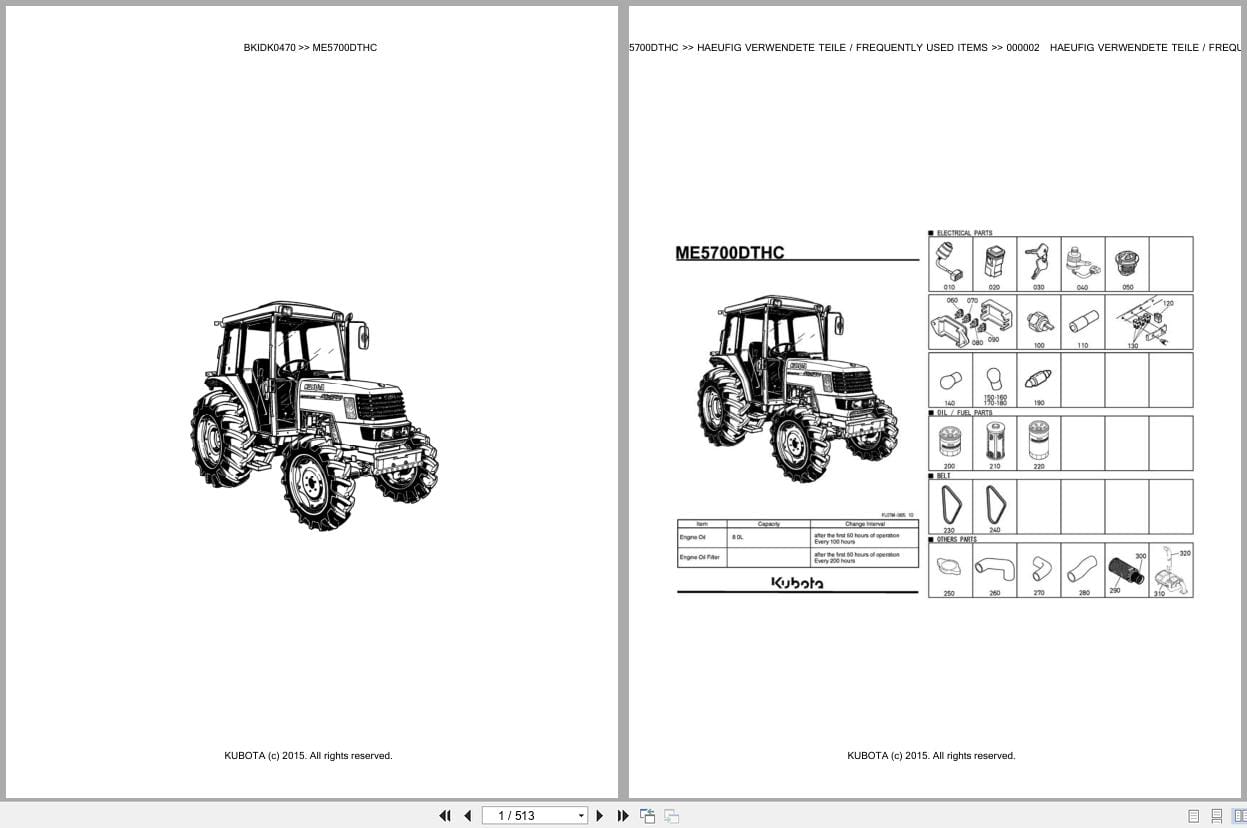Image resolution: width=1247 pixels, height=828 pixels.
Task: Click the ME5700DTHC model heading
Action: coord(730,253)
